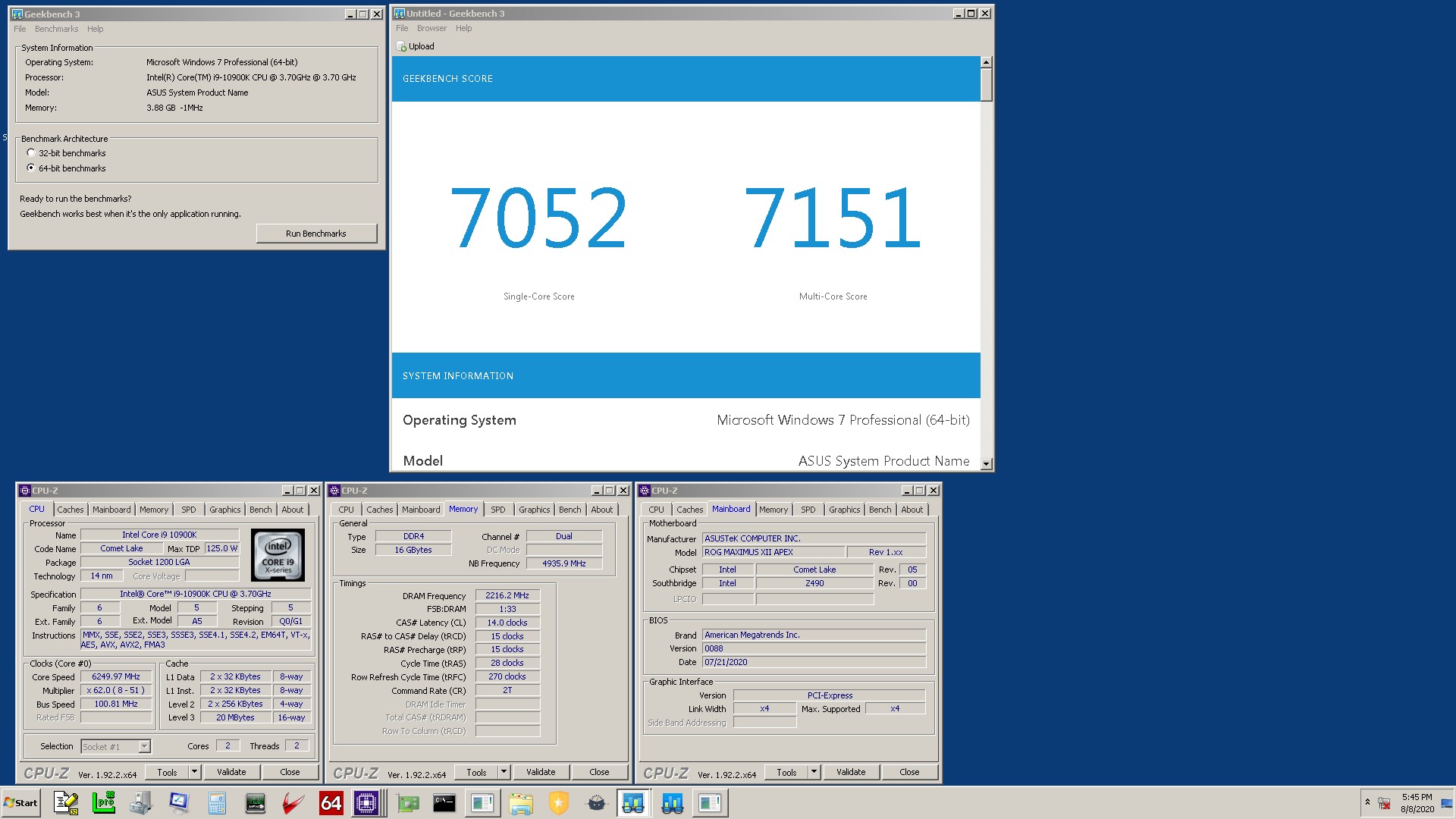
Task: Click the Run Benchmarks button
Action: [316, 234]
